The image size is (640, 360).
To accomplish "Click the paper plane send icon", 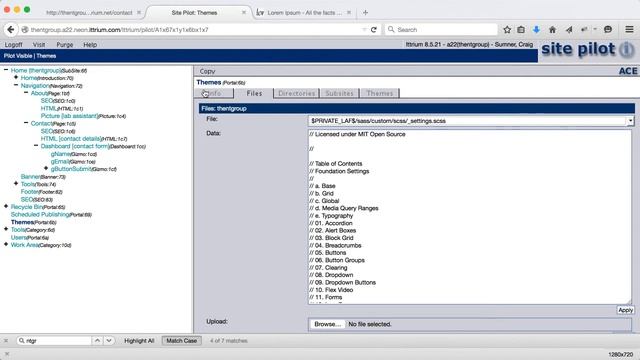I will 569,29.
